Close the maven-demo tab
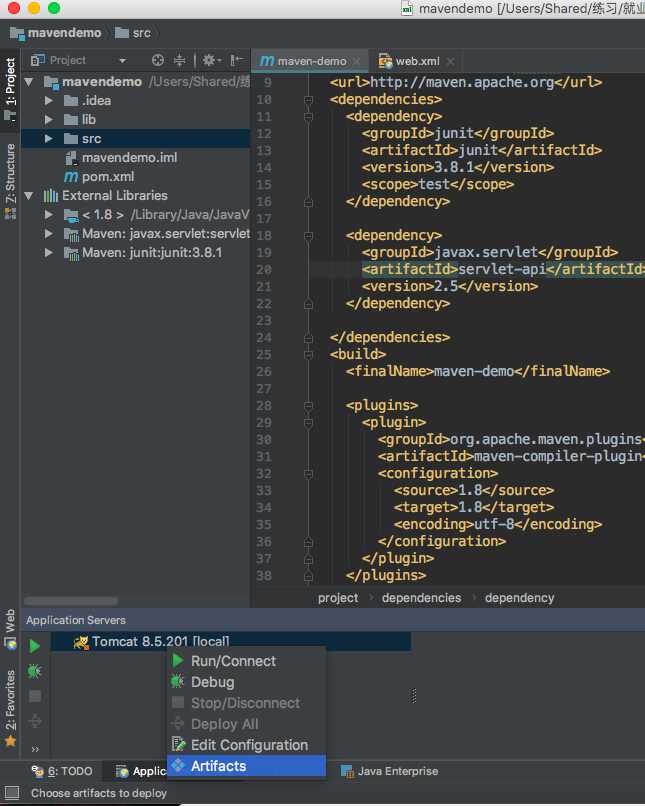645x806 pixels. pyautogui.click(x=357, y=61)
